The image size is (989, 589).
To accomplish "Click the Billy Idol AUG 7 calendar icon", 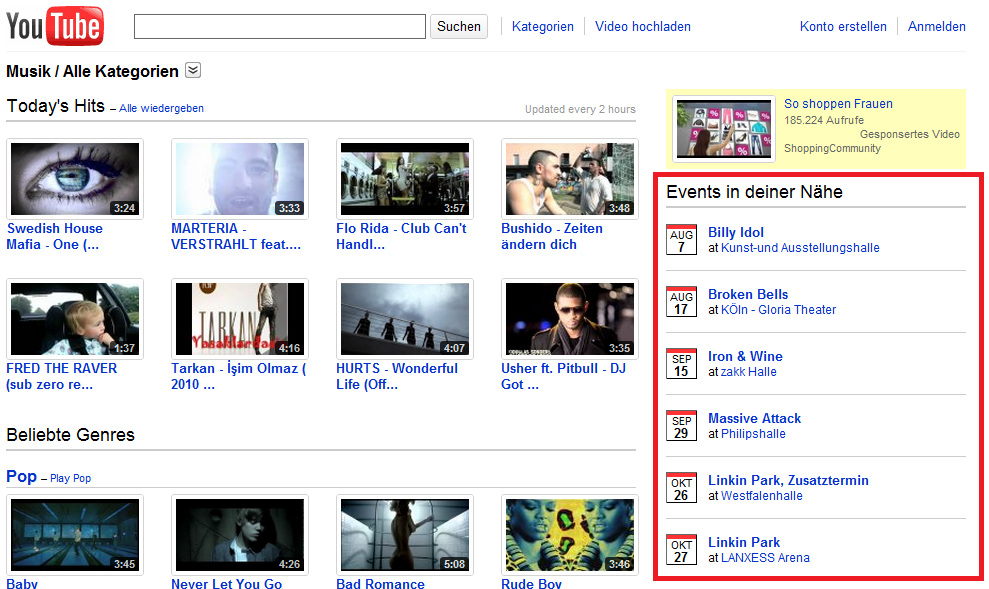I will 681,240.
